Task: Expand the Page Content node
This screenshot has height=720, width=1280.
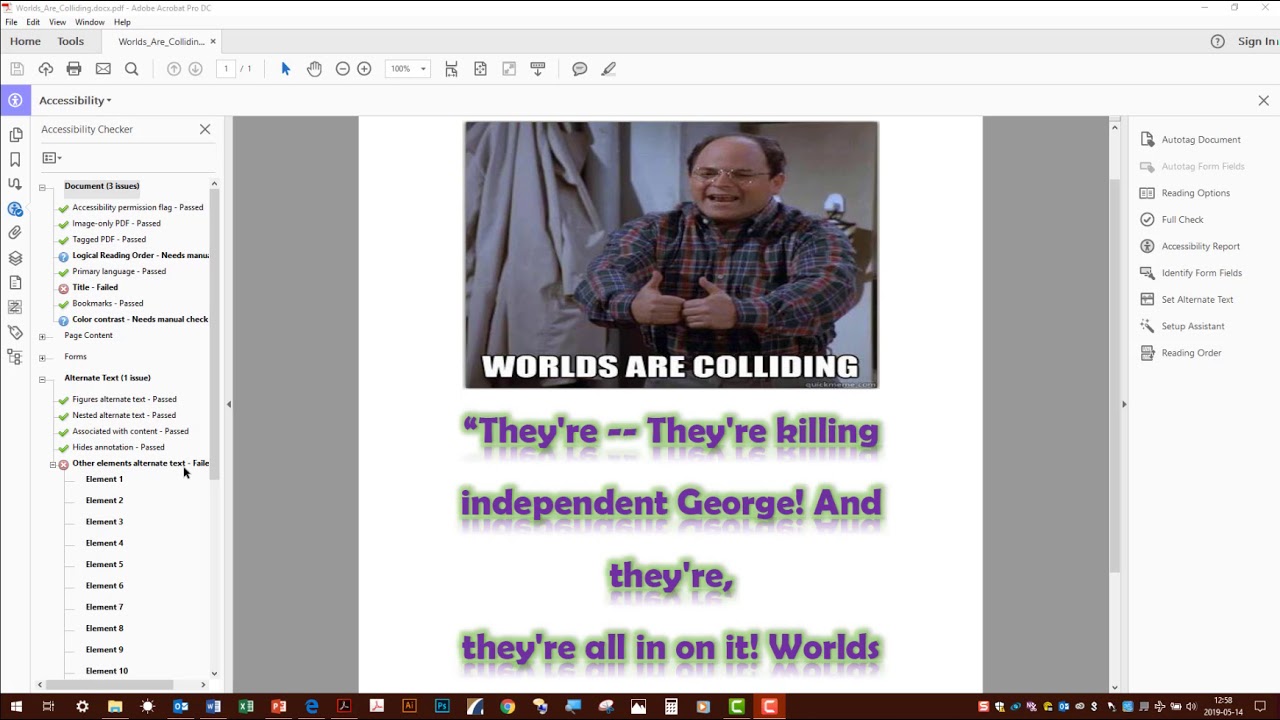Action: coord(42,336)
